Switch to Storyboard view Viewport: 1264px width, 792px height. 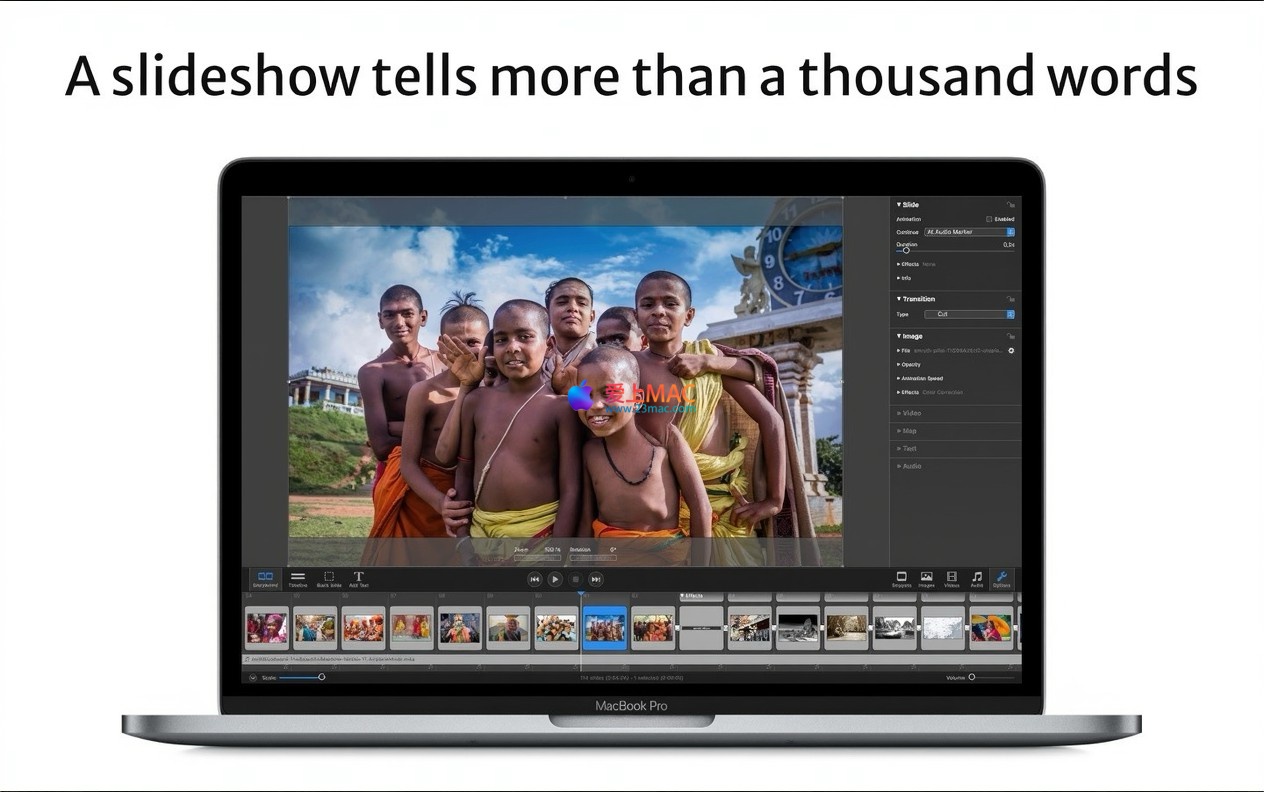[265, 579]
